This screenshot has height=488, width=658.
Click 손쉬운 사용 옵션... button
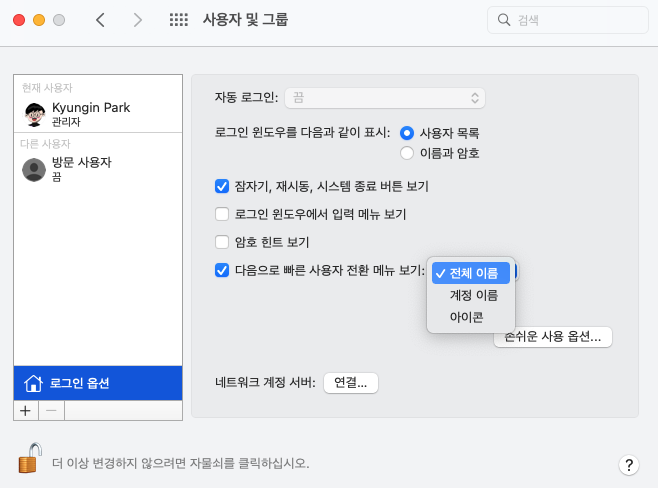point(553,337)
